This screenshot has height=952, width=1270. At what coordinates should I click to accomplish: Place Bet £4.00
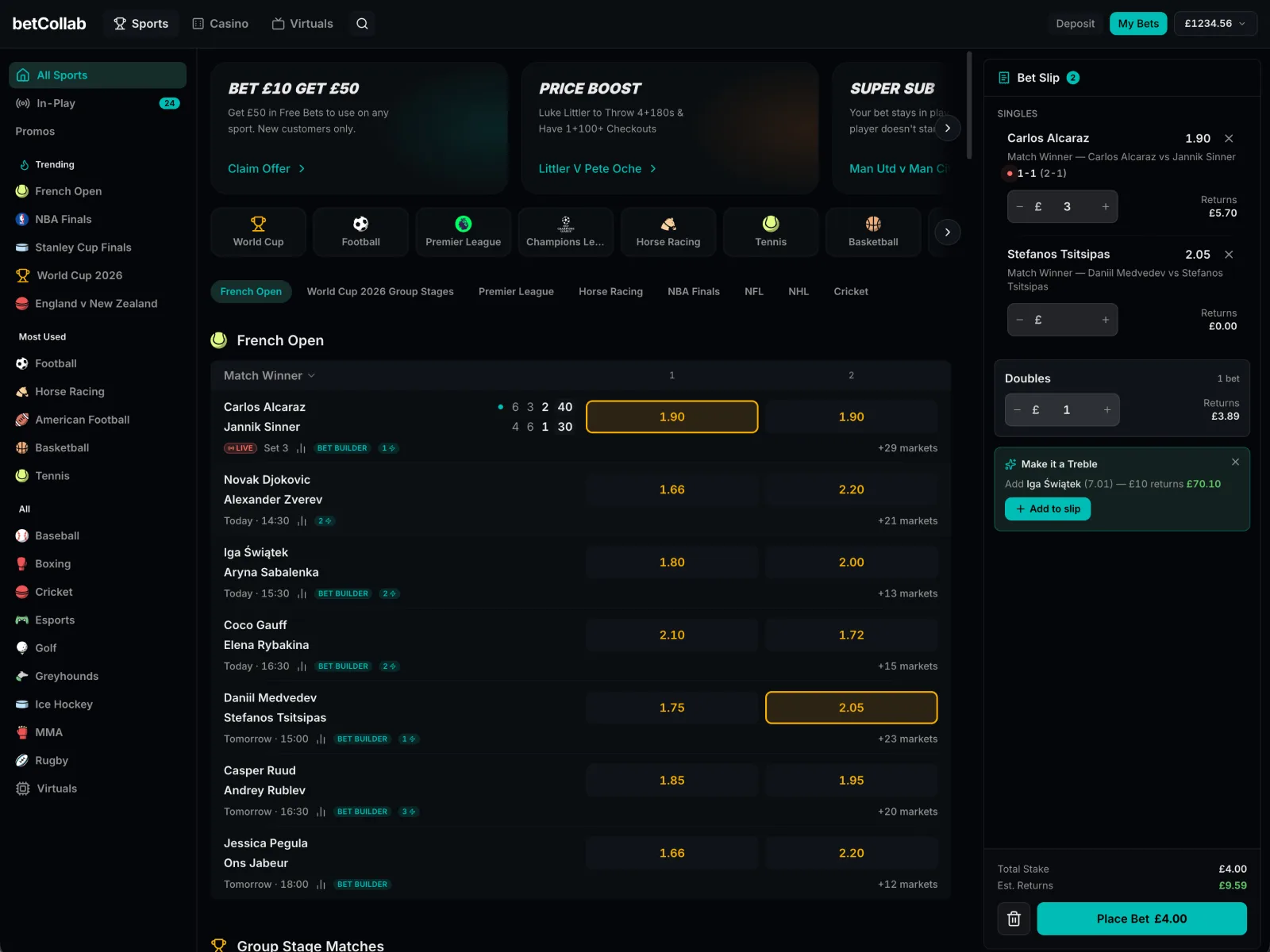(x=1141, y=919)
